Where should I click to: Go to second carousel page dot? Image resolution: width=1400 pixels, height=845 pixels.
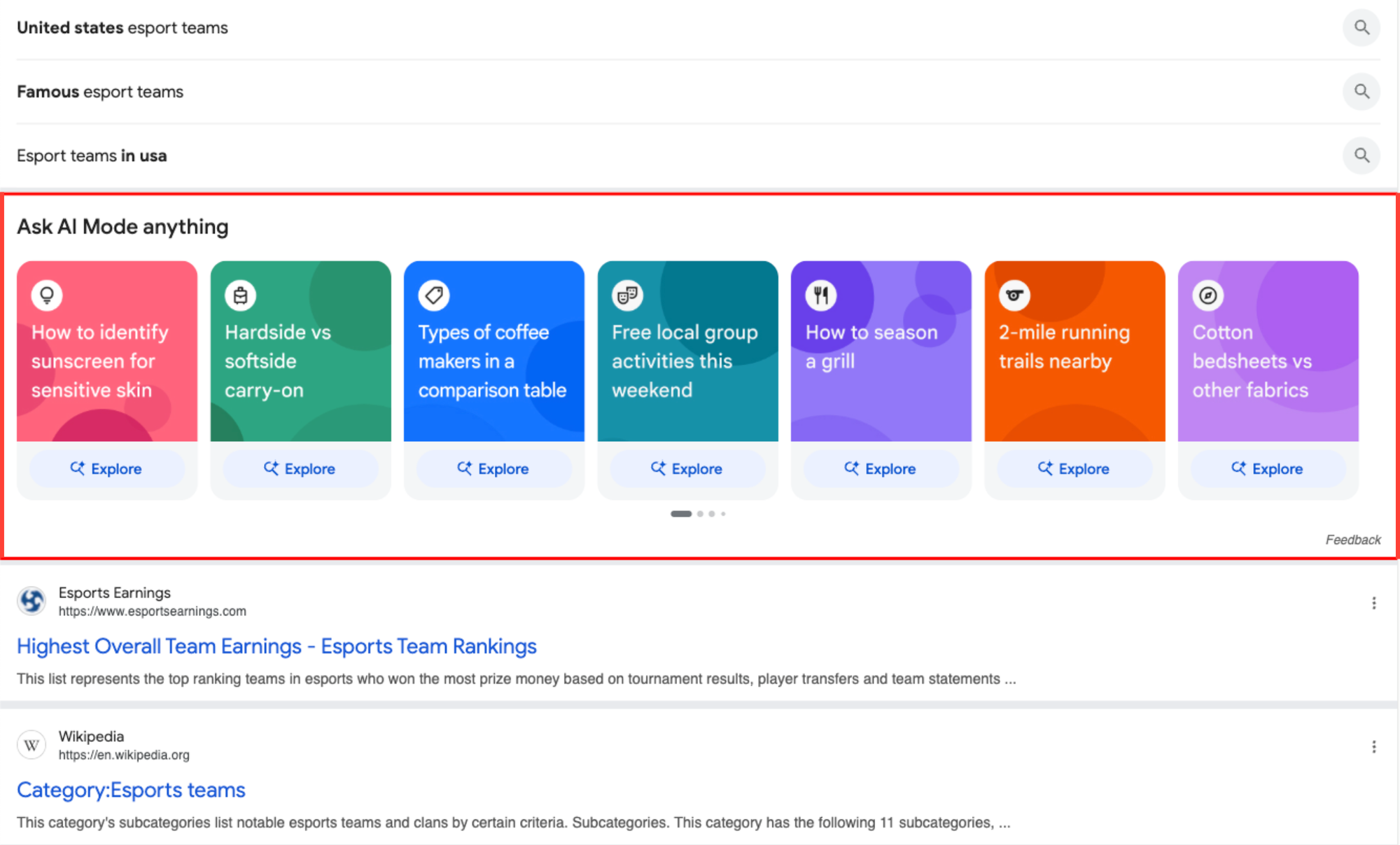pos(700,514)
